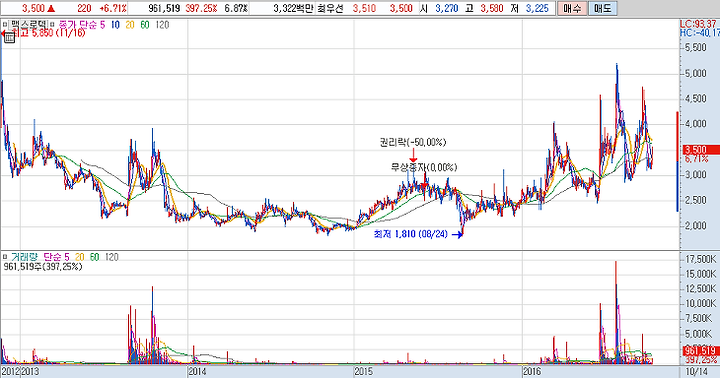Select green 60 in the volume legend
Screen dimensions: 720x378
tap(94, 257)
